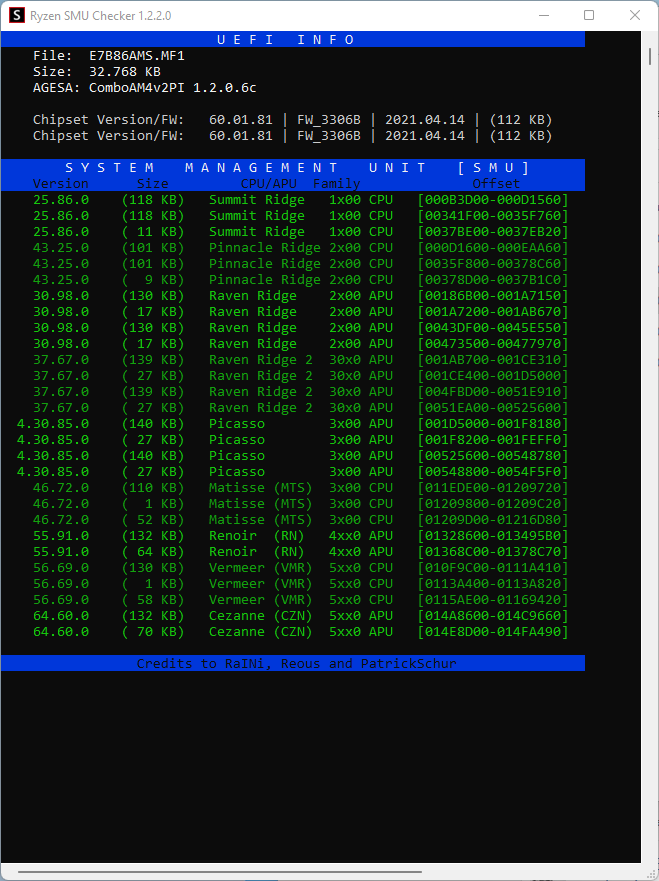Click offset [004FBD00-0051E910]
Screen dimensions: 659x881
coord(493,392)
